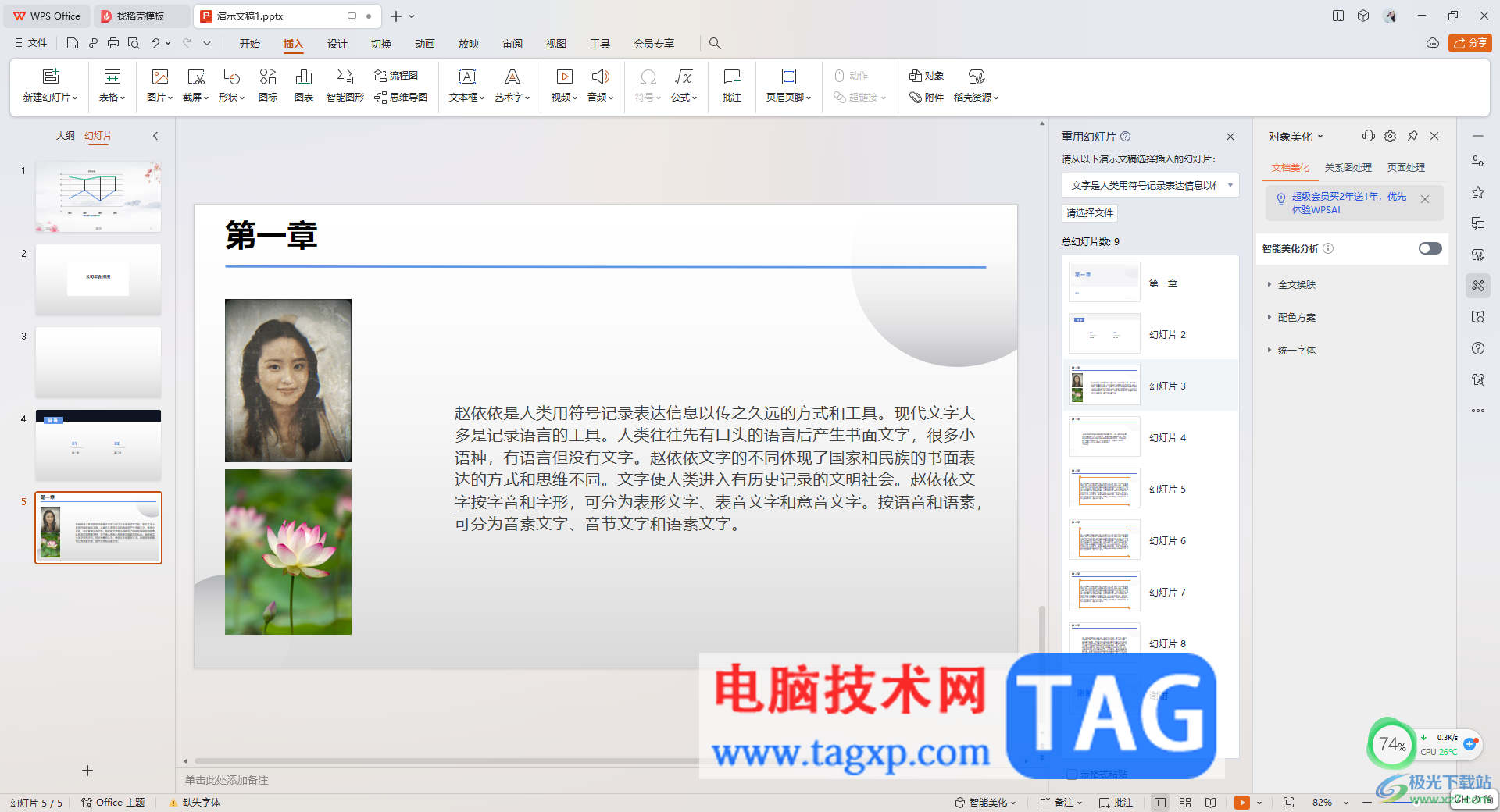Switch to the 设计 ribbon tab
Image resolution: width=1500 pixels, height=812 pixels.
[337, 44]
